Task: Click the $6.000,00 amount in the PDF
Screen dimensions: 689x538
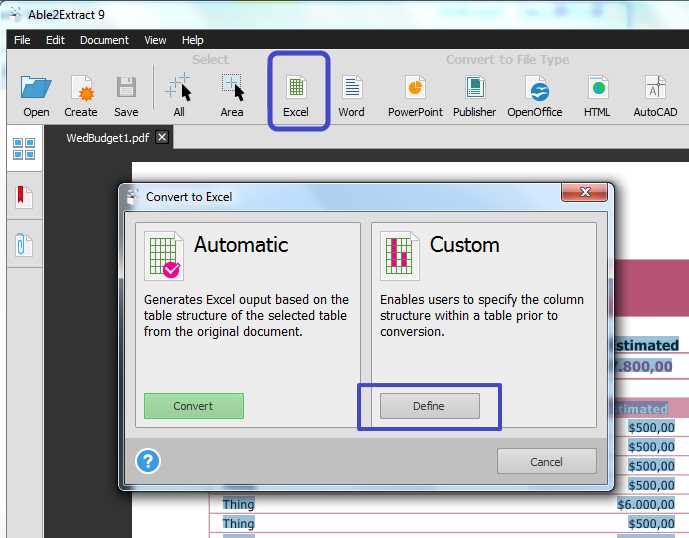Action: (645, 504)
